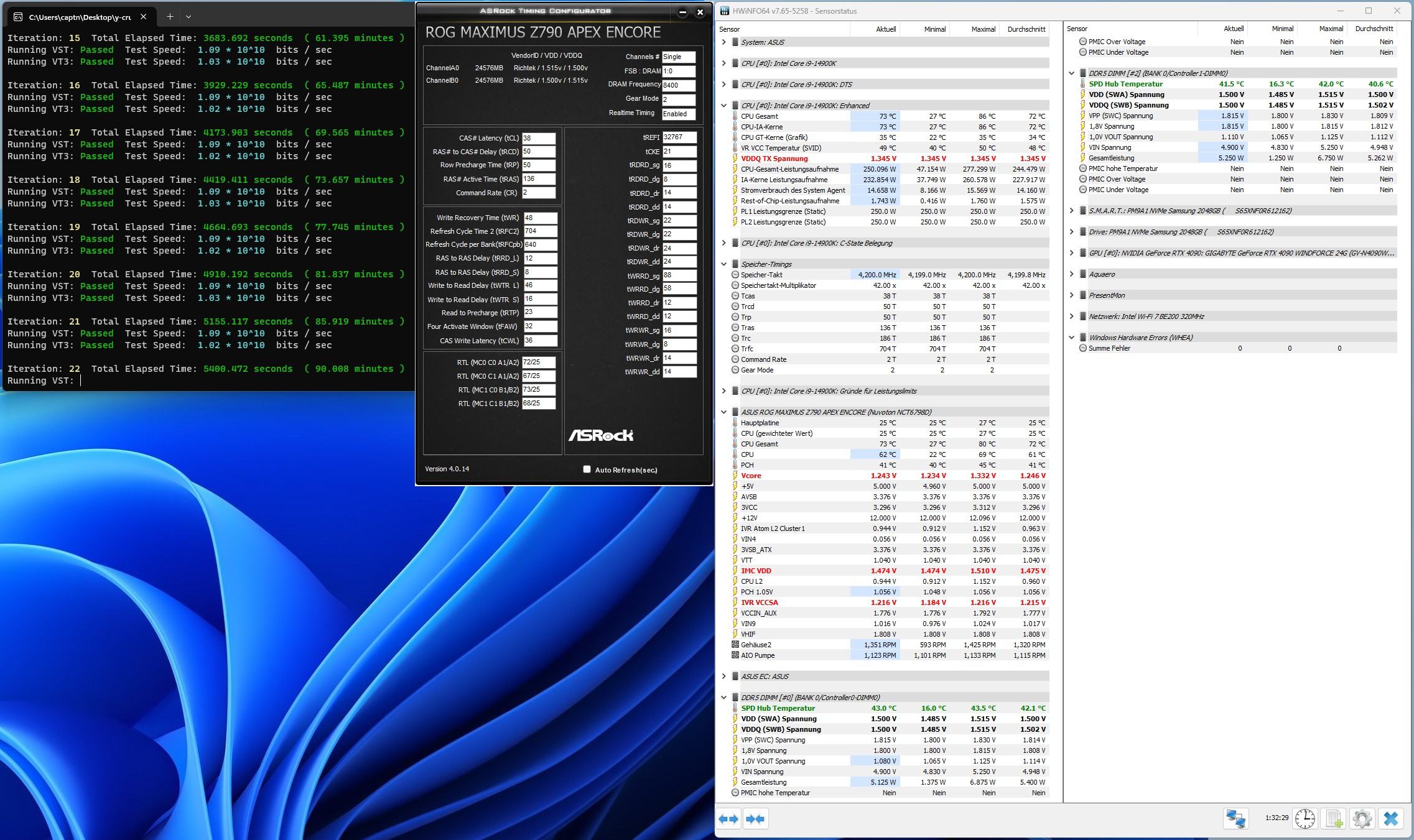1414x840 pixels.
Task: Click HWiNFO expand-columns arrows button
Action: pos(729,819)
